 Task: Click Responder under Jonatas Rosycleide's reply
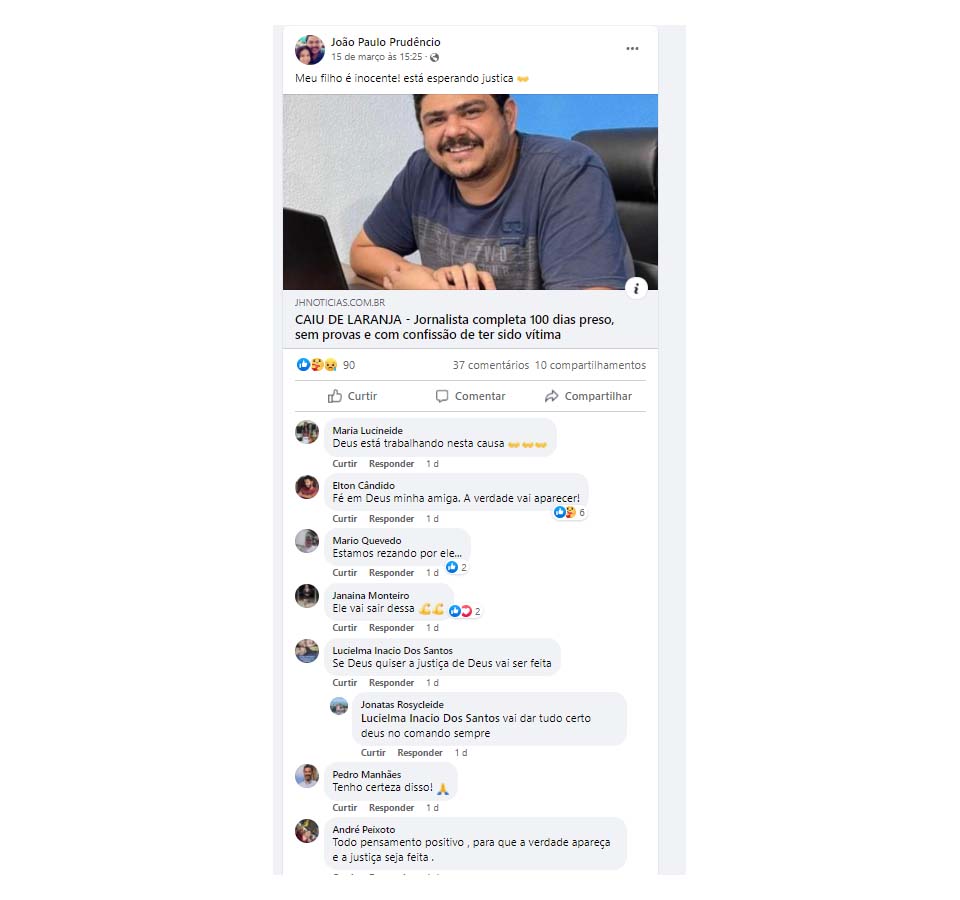click(419, 752)
